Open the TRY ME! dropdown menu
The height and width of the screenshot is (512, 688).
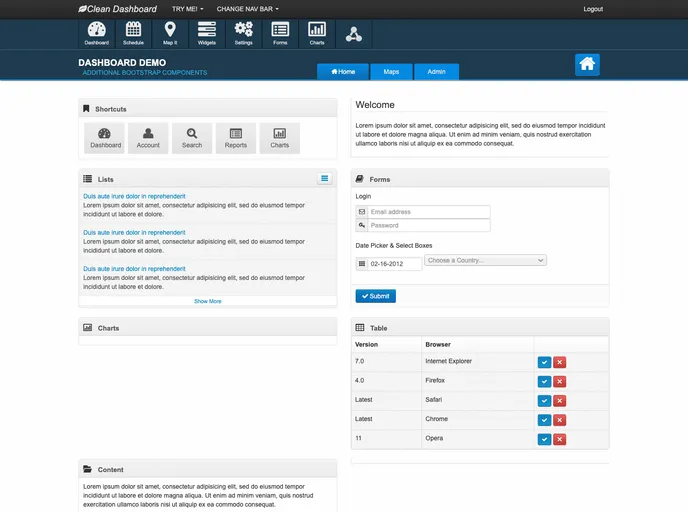tap(187, 9)
